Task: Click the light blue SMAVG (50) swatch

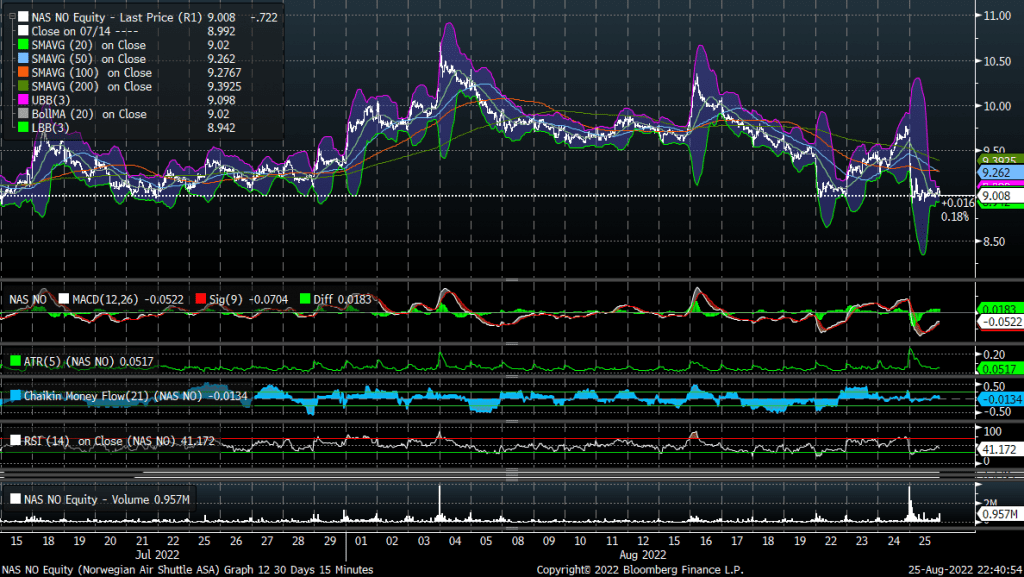Action: click(x=23, y=59)
